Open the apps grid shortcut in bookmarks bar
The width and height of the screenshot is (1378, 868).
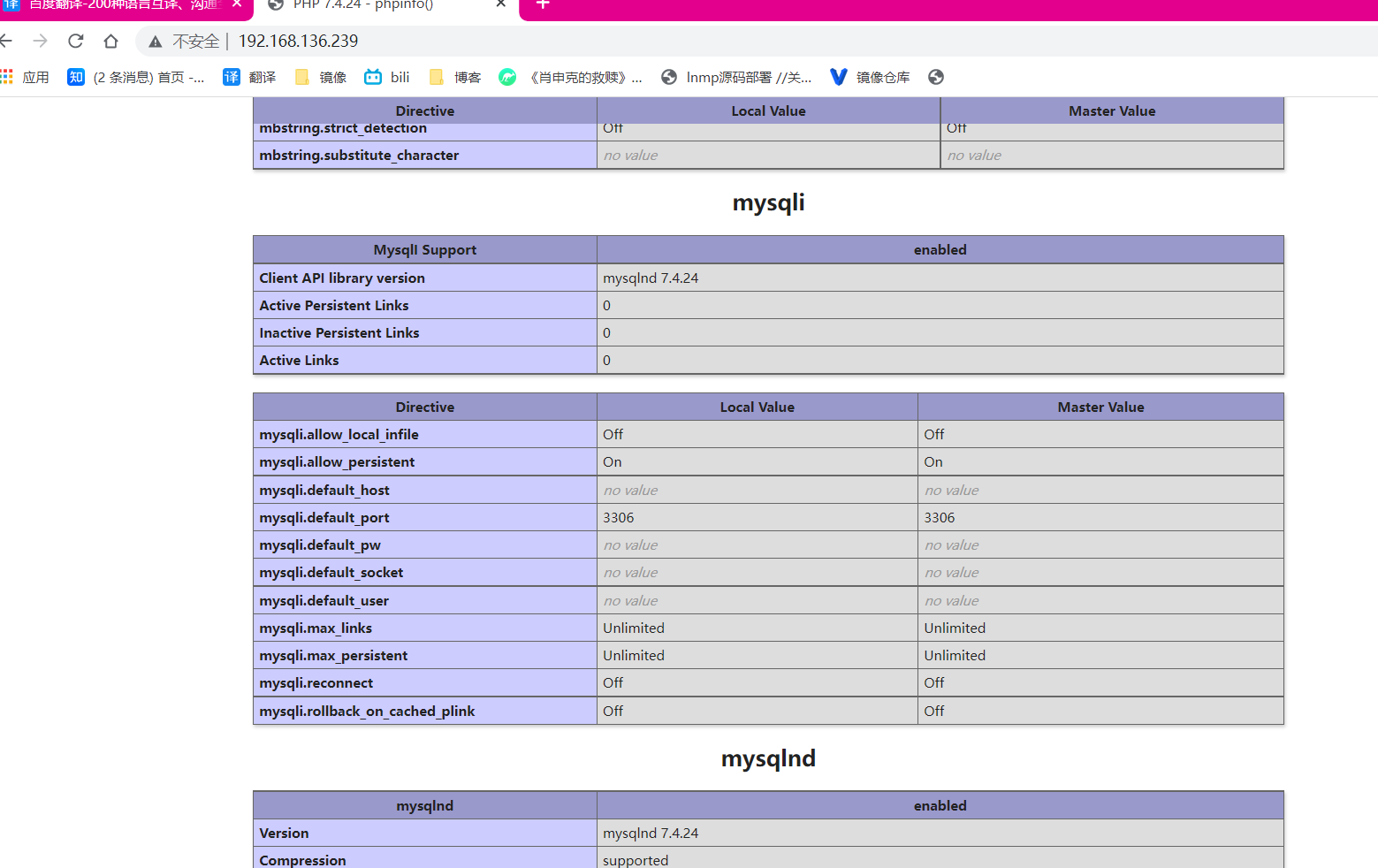(x=25, y=77)
